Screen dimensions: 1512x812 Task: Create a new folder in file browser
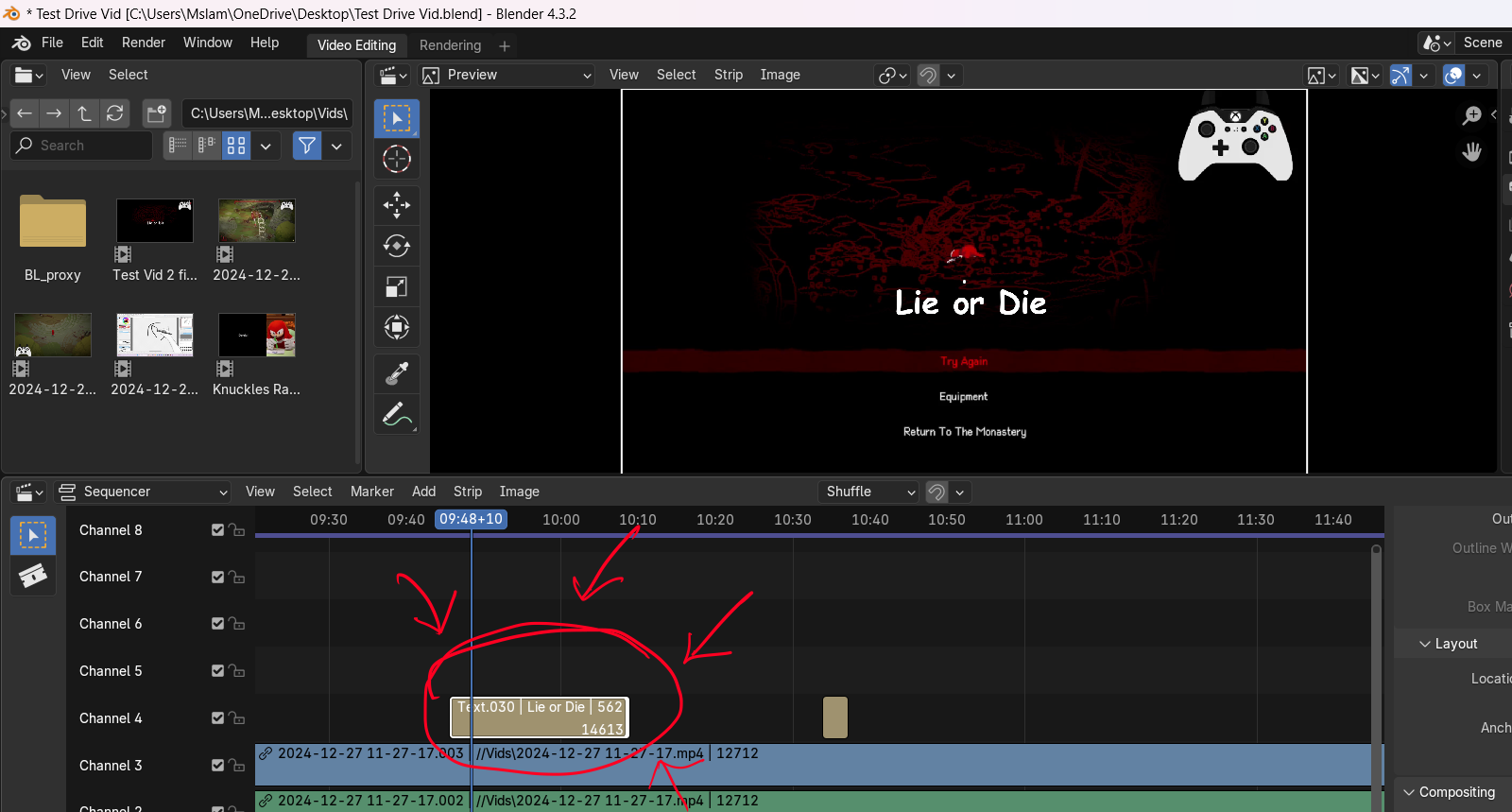point(157,113)
